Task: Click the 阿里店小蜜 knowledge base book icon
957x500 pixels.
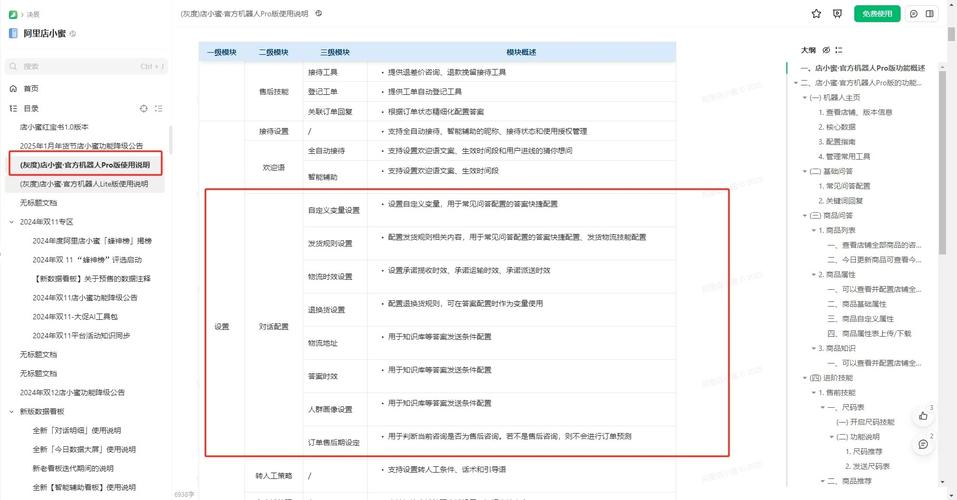Action: tap(13, 34)
